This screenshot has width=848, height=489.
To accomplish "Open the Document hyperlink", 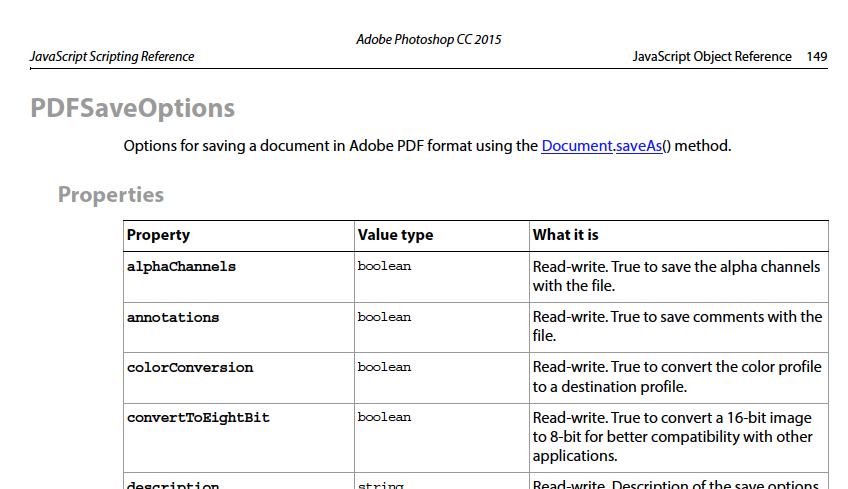I will pos(577,146).
